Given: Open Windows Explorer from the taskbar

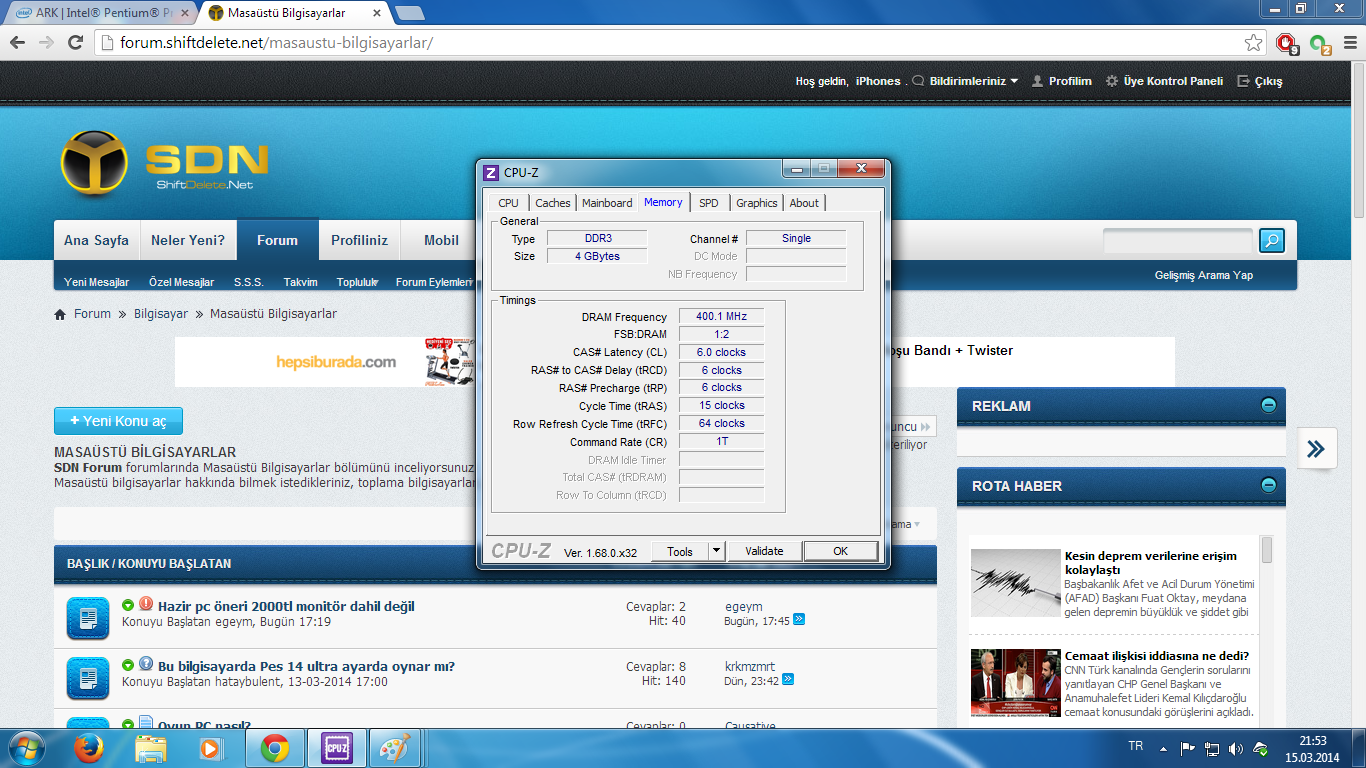Looking at the screenshot, I should [x=151, y=748].
